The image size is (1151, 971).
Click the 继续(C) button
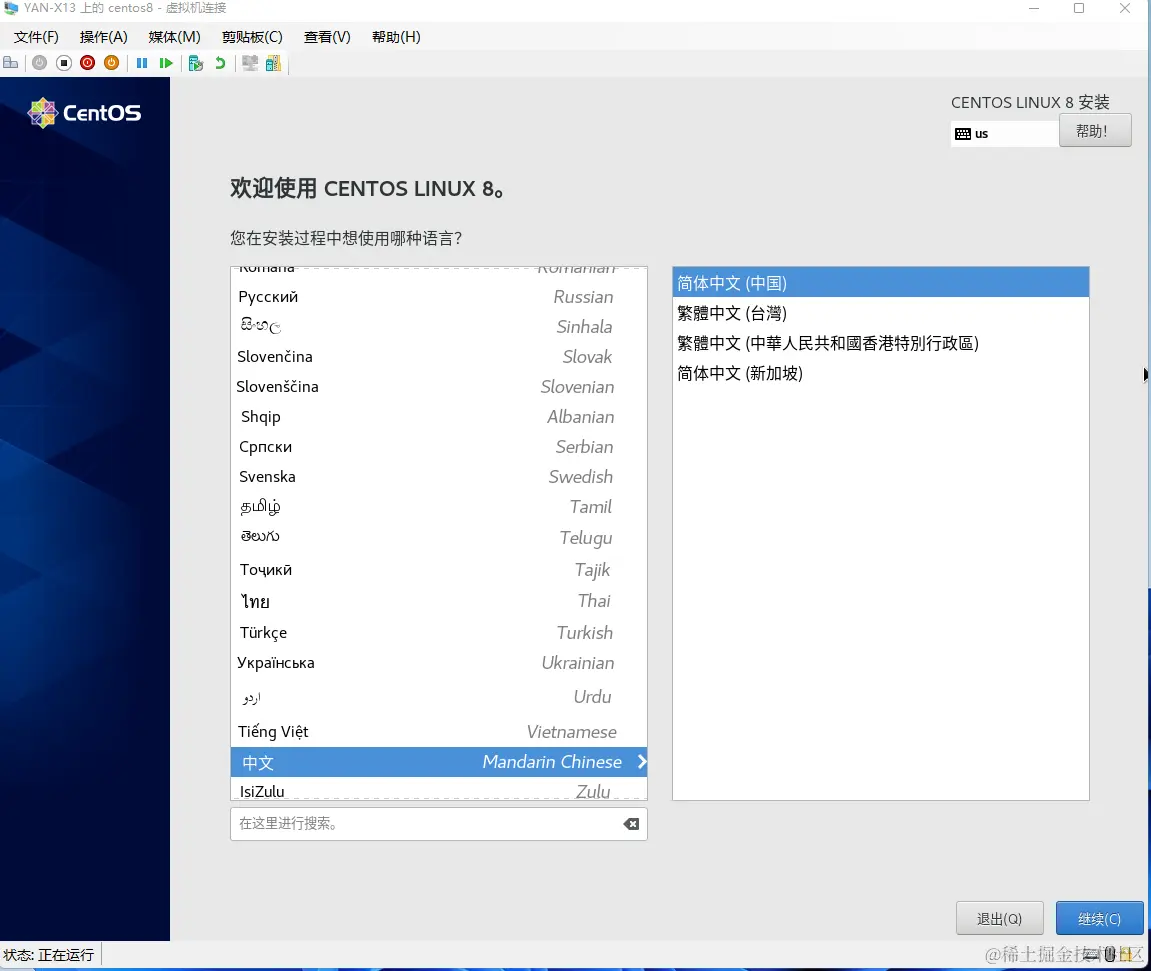click(x=1099, y=918)
